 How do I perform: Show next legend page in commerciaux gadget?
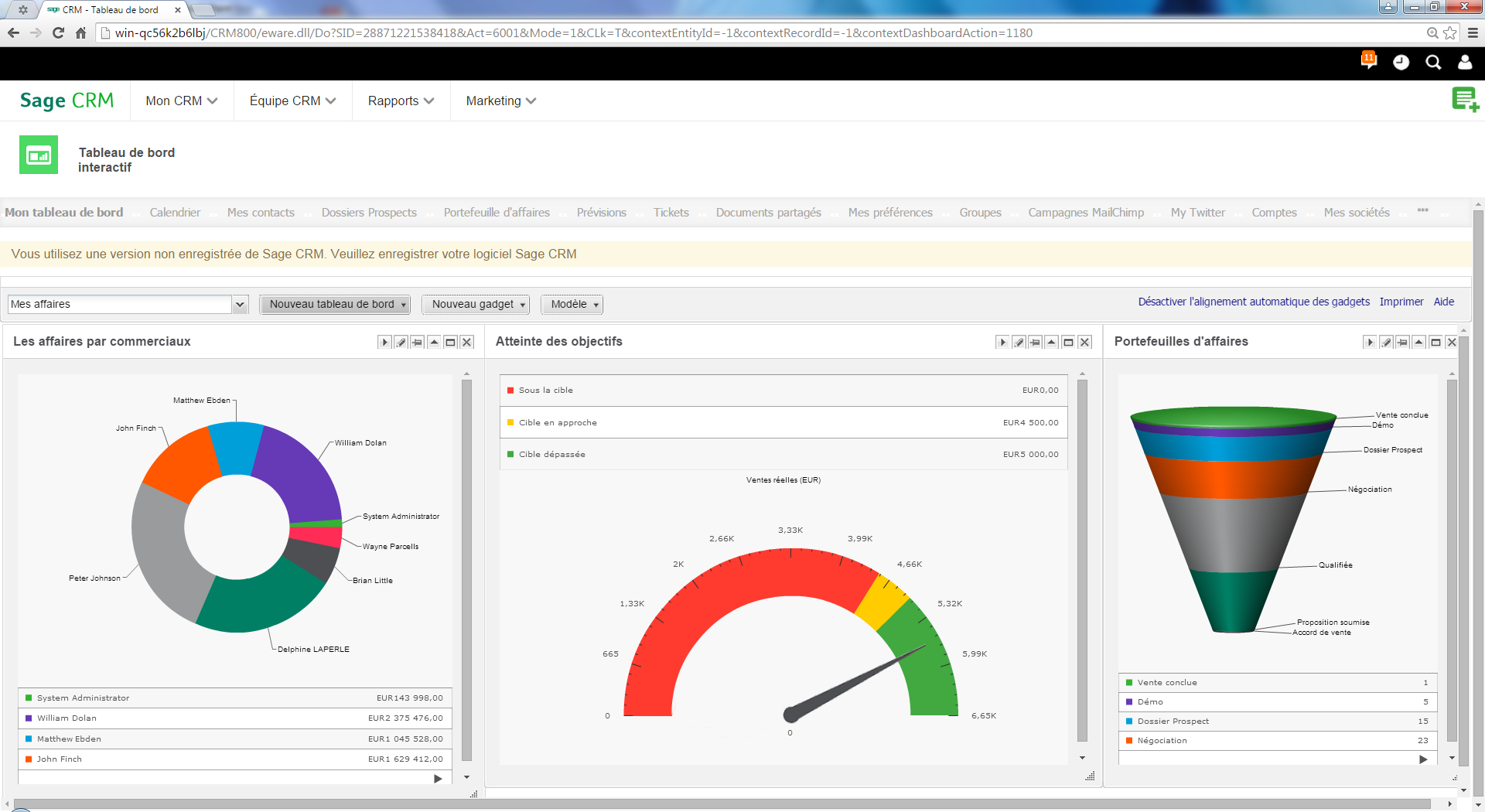pyautogui.click(x=438, y=779)
